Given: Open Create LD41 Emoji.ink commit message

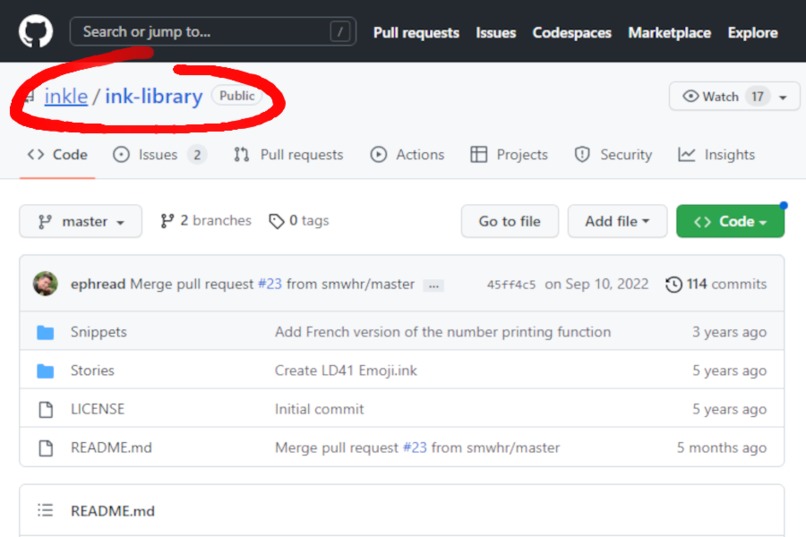Looking at the screenshot, I should coord(345,370).
